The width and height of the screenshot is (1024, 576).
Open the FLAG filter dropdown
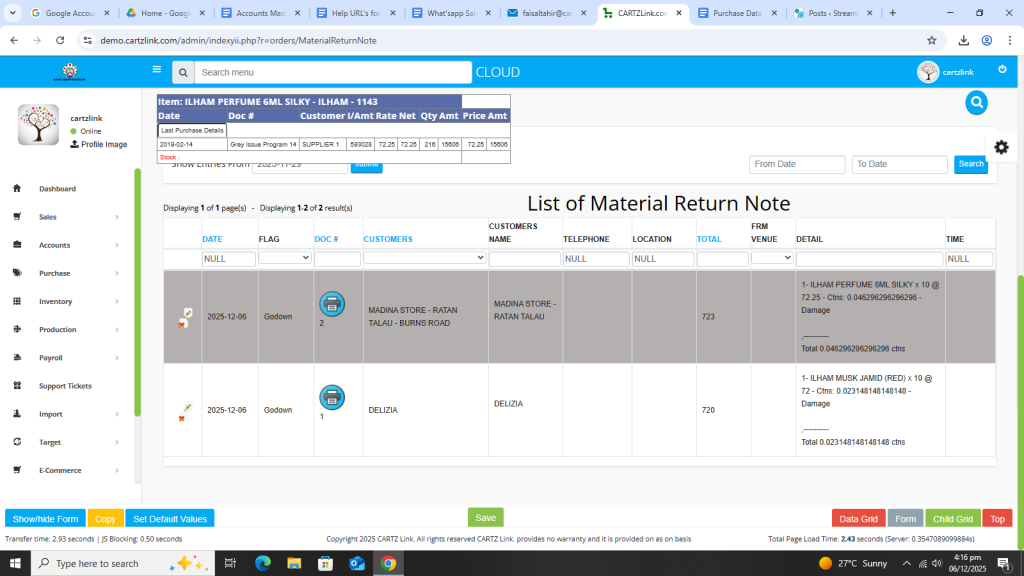(x=284, y=258)
